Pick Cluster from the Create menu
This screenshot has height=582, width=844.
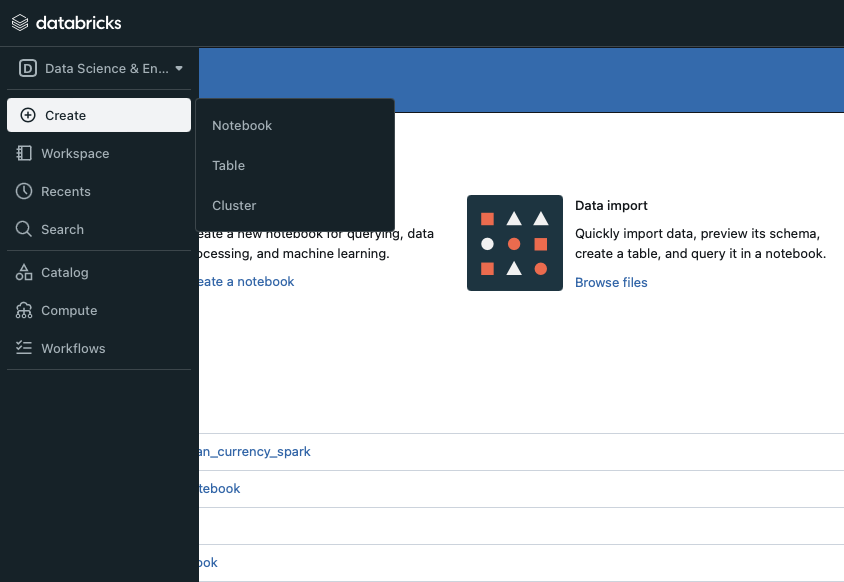234,206
